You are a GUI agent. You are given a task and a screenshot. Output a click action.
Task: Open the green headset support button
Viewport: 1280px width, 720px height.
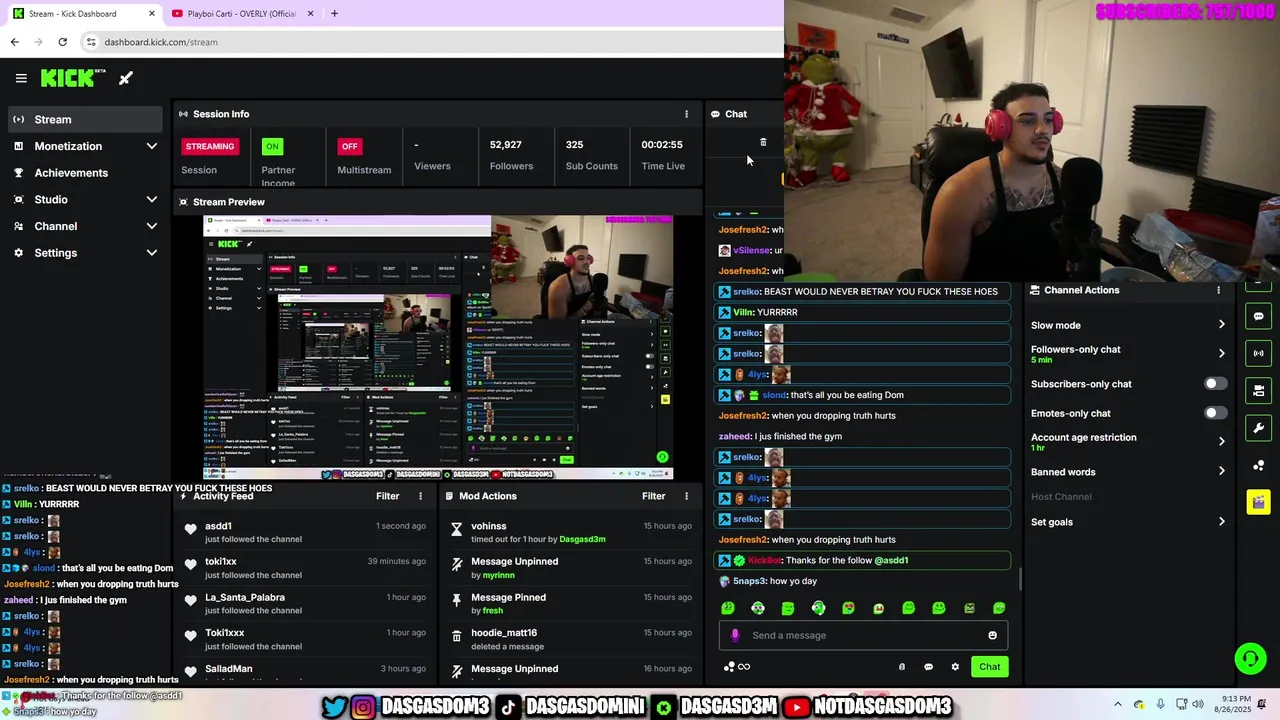[x=1250, y=658]
